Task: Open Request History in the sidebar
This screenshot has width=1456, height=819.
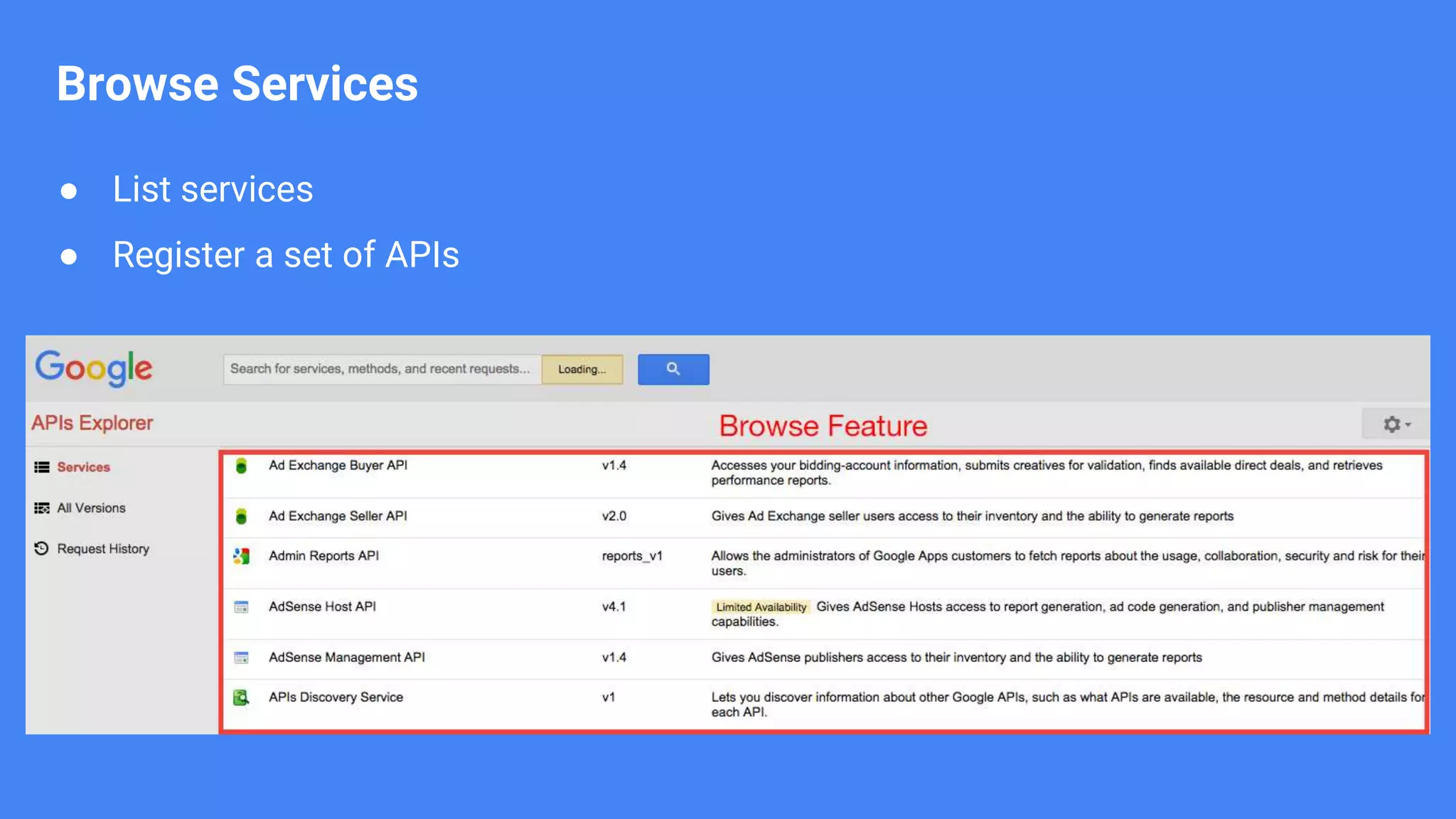Action: pyautogui.click(x=103, y=549)
